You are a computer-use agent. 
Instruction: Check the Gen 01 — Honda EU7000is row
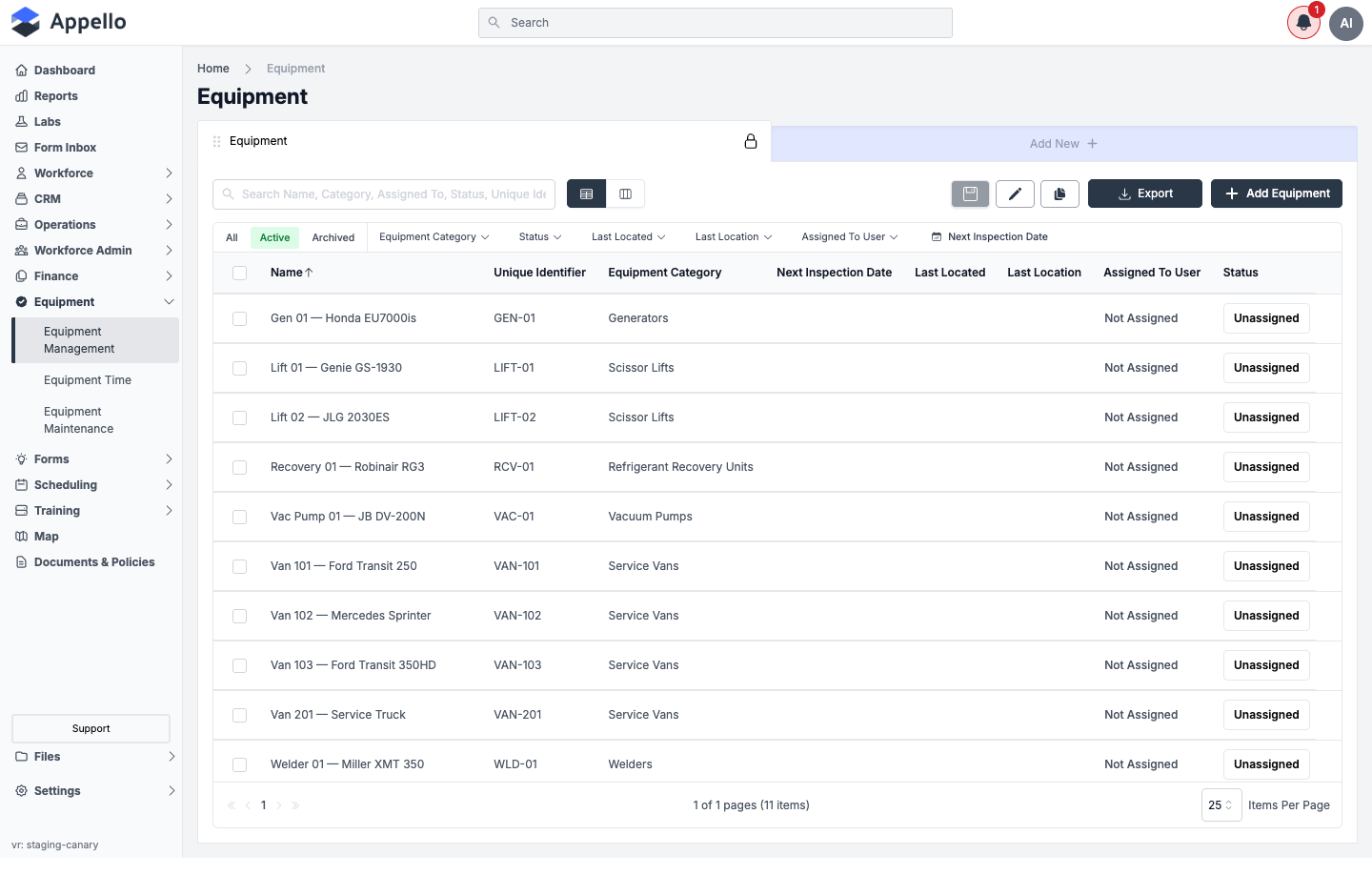240,318
